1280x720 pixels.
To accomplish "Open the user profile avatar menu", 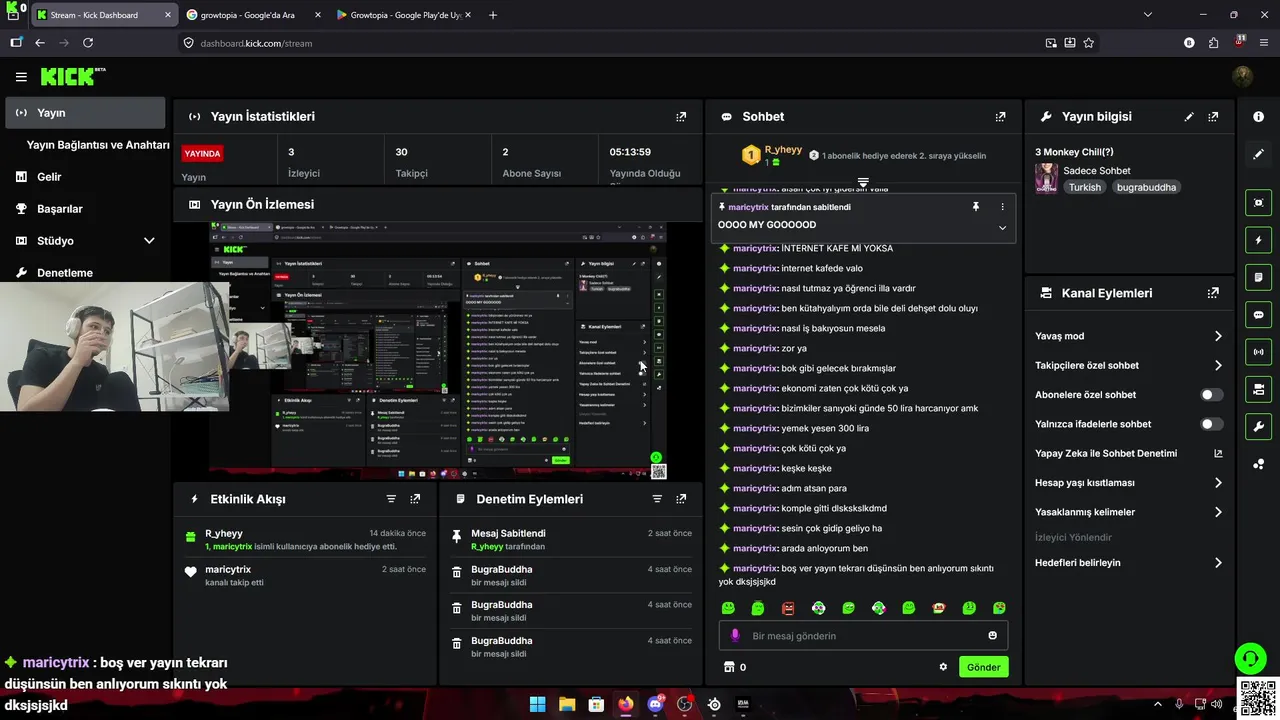I will 1243,76.
